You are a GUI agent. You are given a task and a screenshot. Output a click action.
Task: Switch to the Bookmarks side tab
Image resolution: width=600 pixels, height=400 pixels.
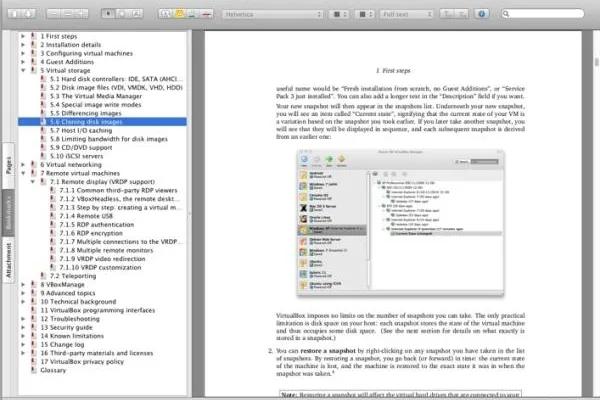(8, 213)
